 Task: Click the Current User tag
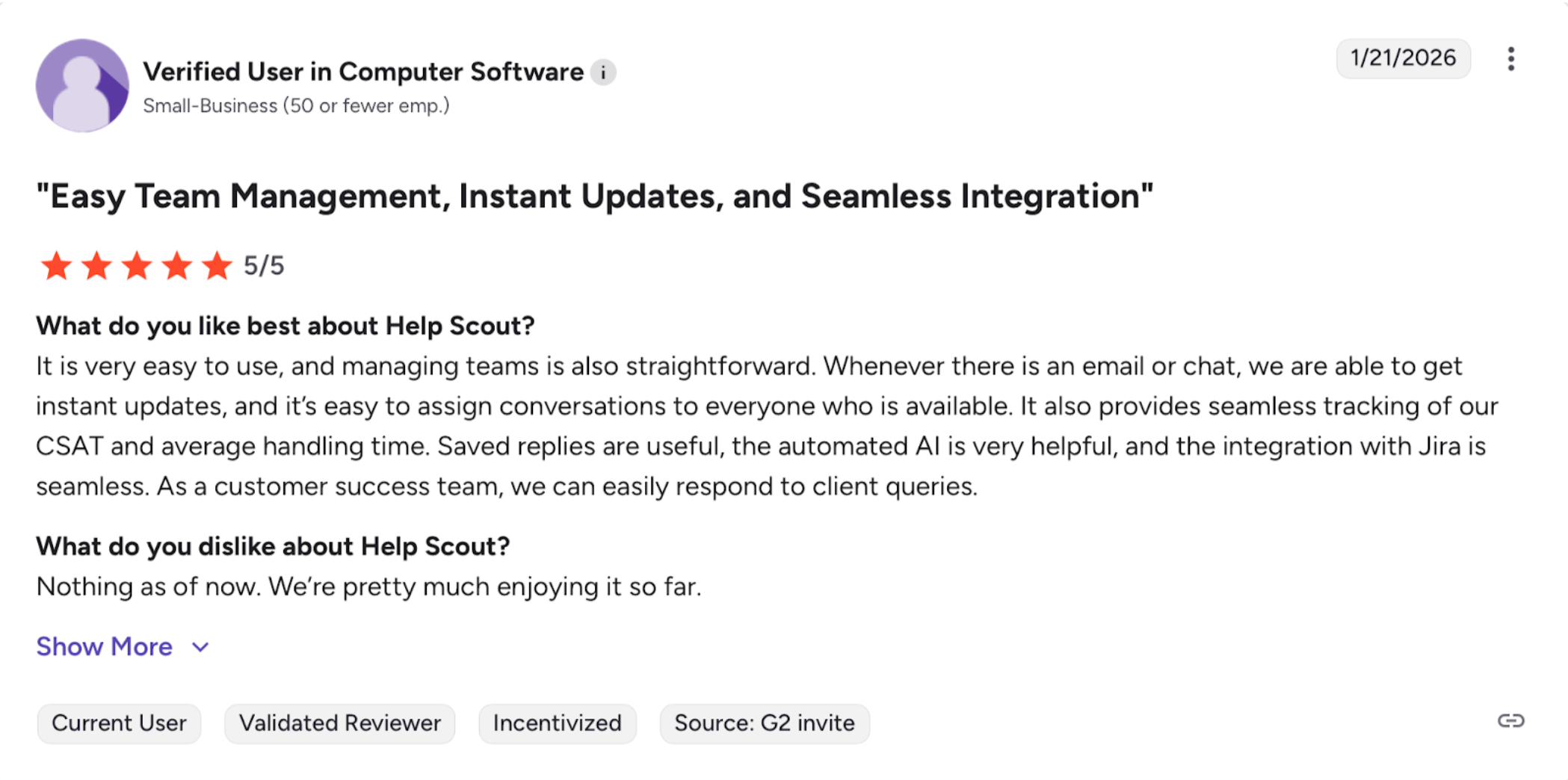119,723
